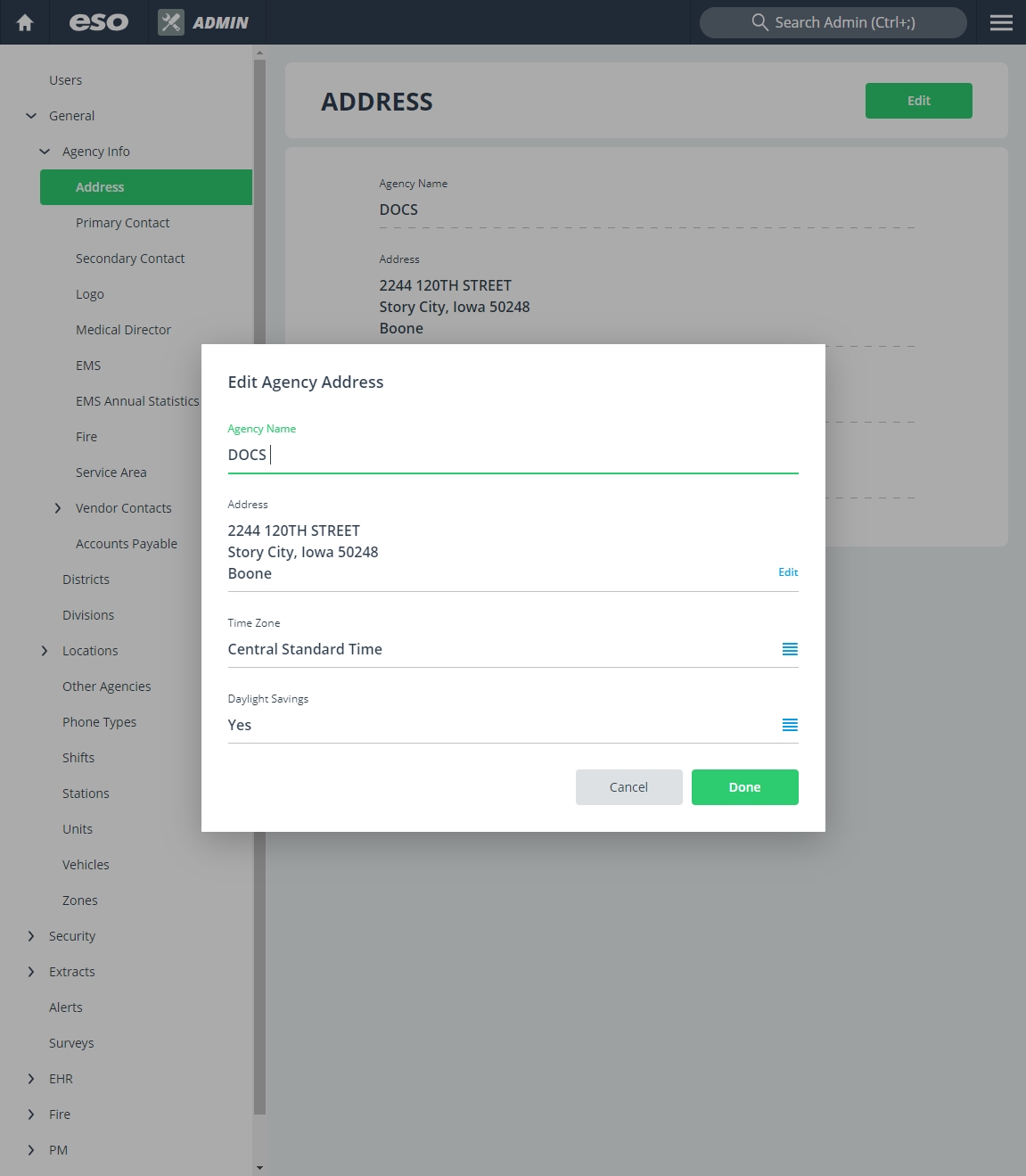1026x1176 pixels.
Task: Collapse the Agency Info section
Action: click(45, 151)
